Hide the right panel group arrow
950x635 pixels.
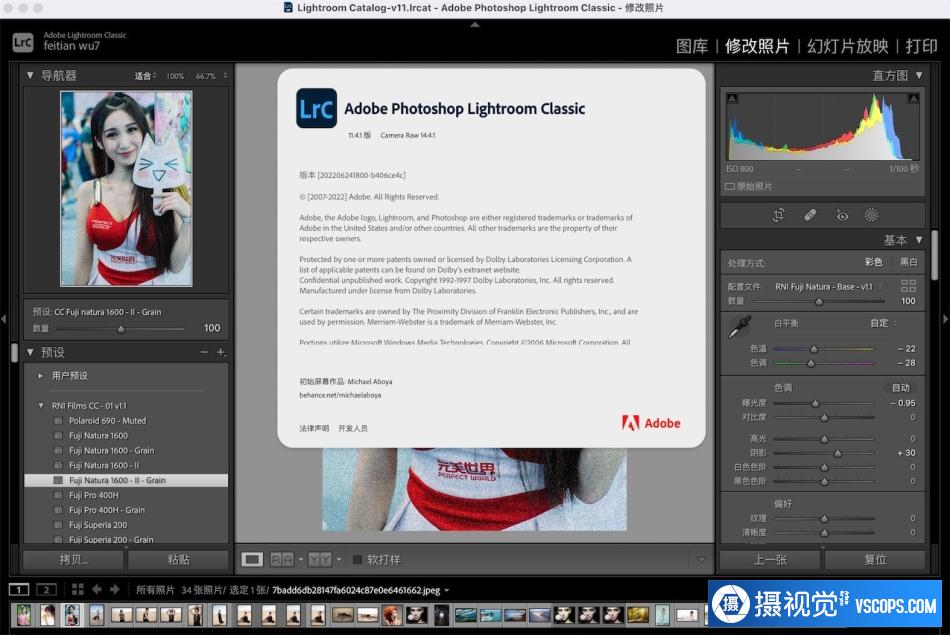[945, 319]
